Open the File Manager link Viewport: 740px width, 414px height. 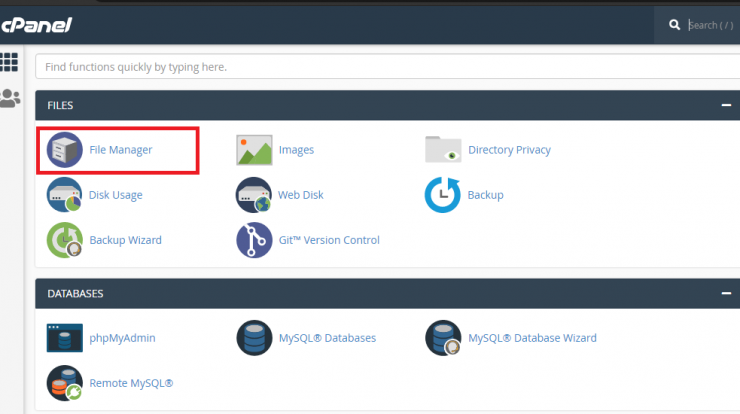pos(121,150)
